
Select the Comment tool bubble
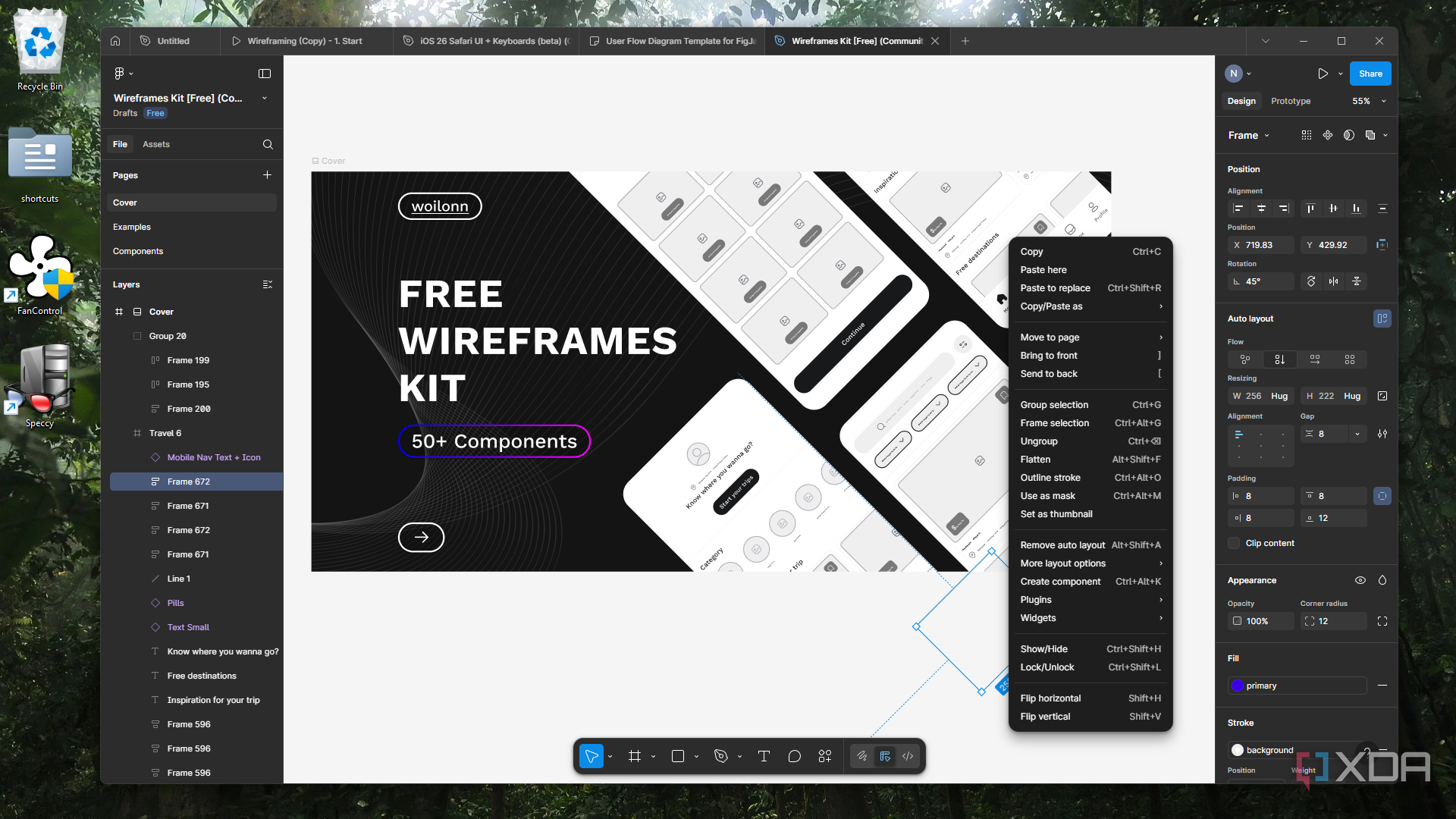[794, 756]
